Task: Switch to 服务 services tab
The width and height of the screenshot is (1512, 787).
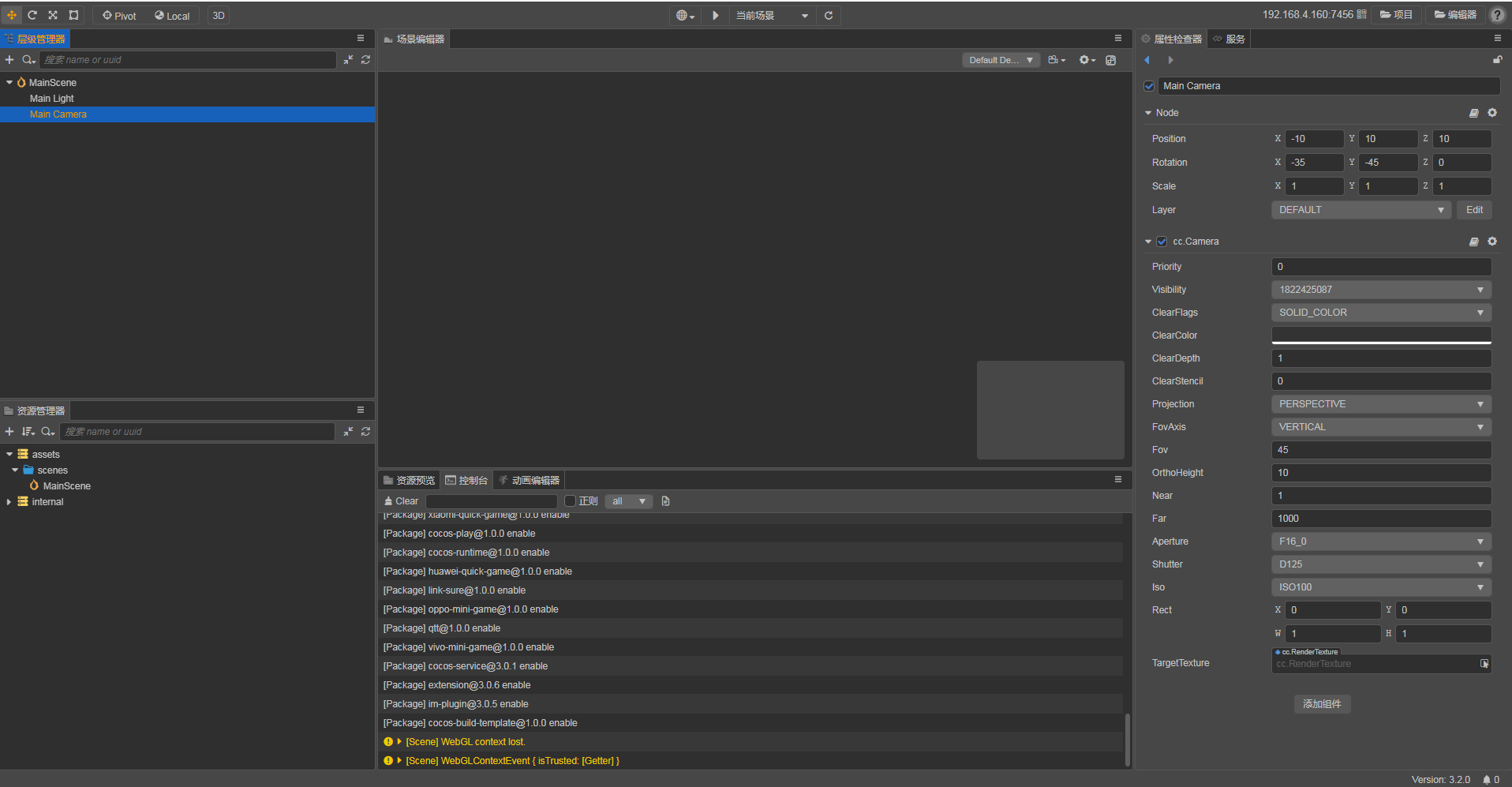Action: tap(1229, 39)
